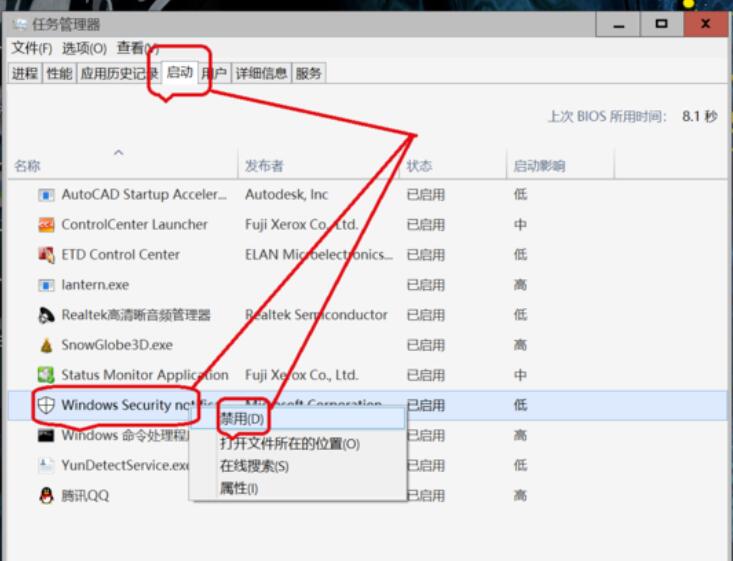This screenshot has width=733, height=561.
Task: Open the 应用历史记录 tab
Action: [x=119, y=73]
